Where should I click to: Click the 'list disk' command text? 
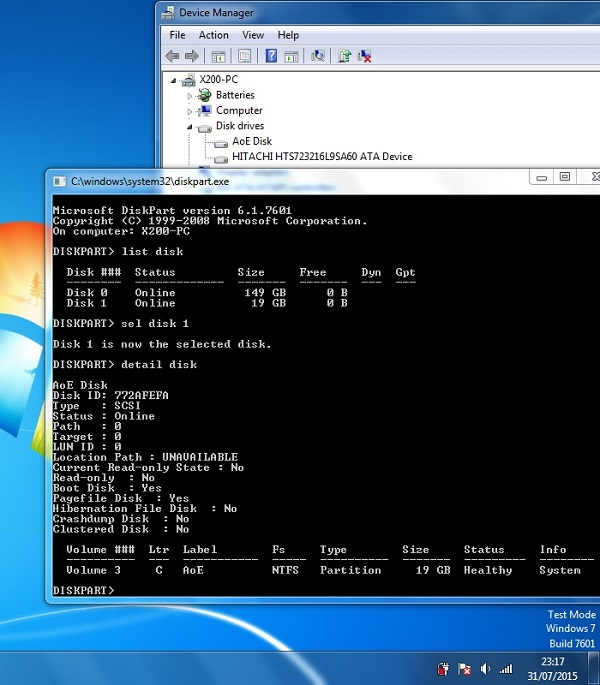point(153,251)
